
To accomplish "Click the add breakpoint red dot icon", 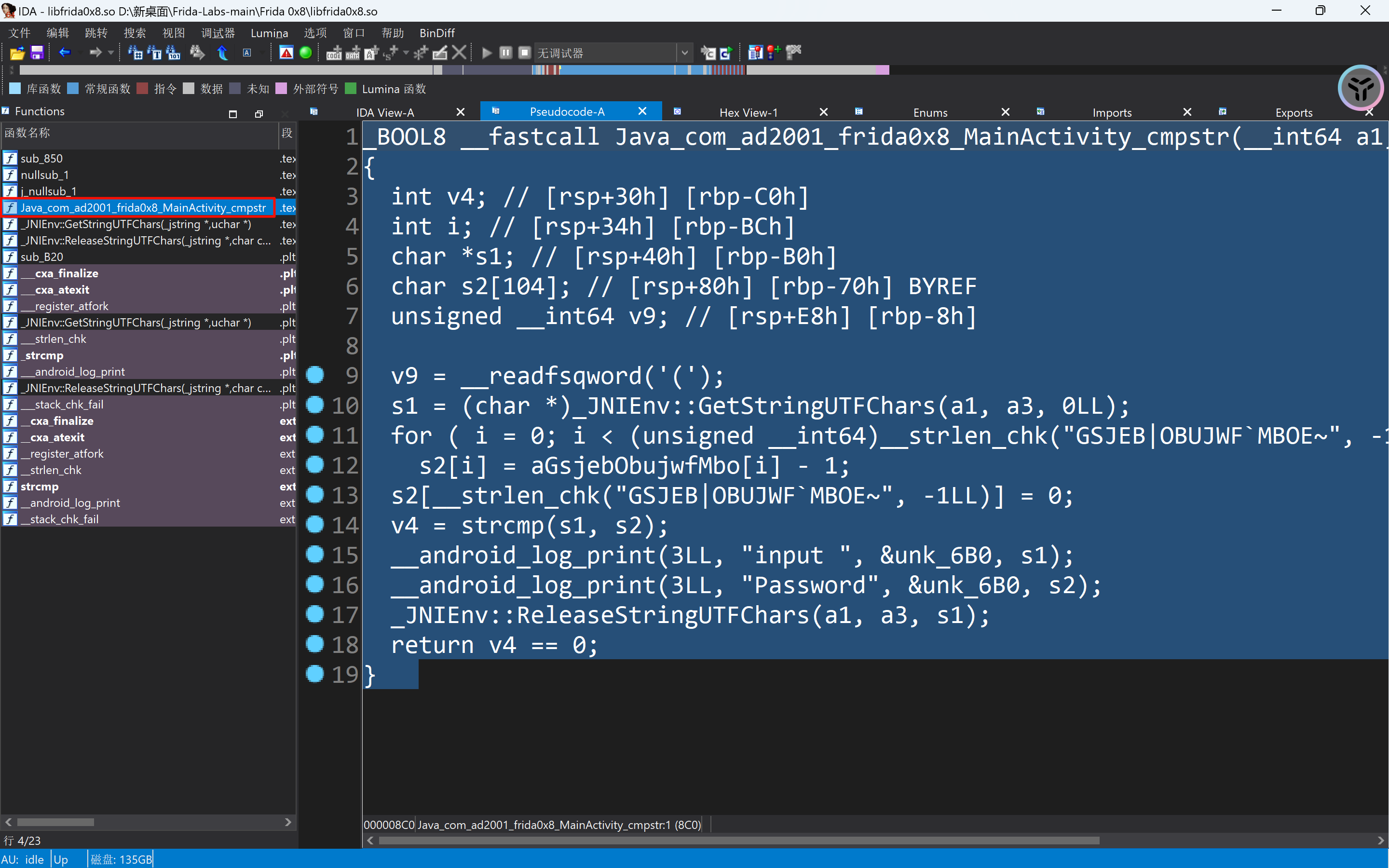I will tap(773, 53).
